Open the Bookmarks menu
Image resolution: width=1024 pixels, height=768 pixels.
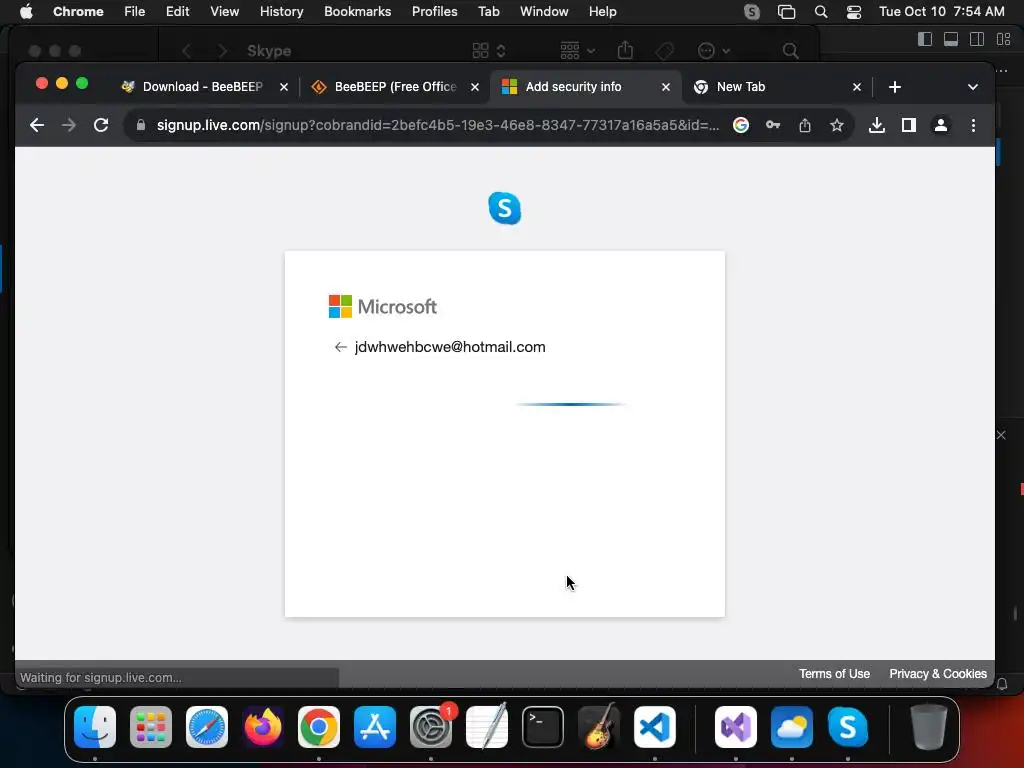pyautogui.click(x=357, y=12)
